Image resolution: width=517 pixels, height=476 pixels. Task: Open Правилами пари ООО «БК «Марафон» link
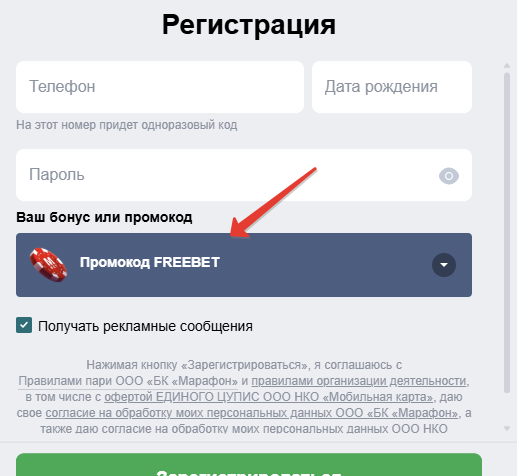tap(128, 381)
